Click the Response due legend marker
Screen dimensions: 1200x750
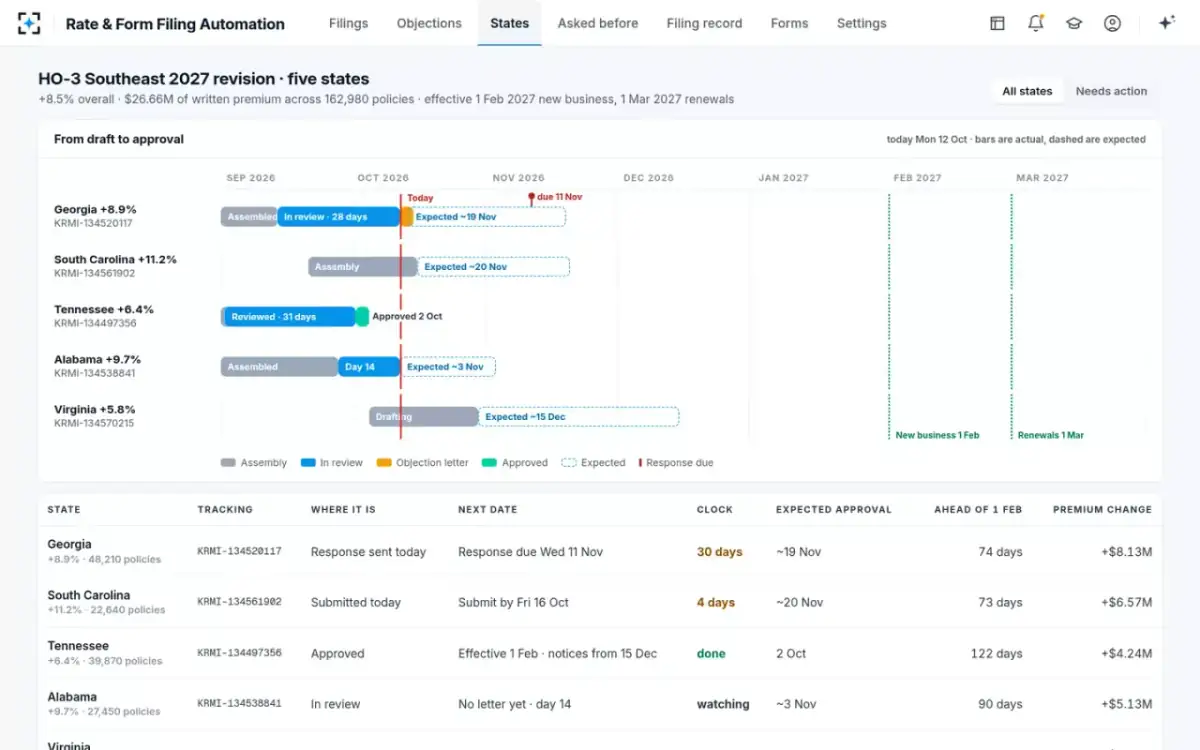coord(640,463)
